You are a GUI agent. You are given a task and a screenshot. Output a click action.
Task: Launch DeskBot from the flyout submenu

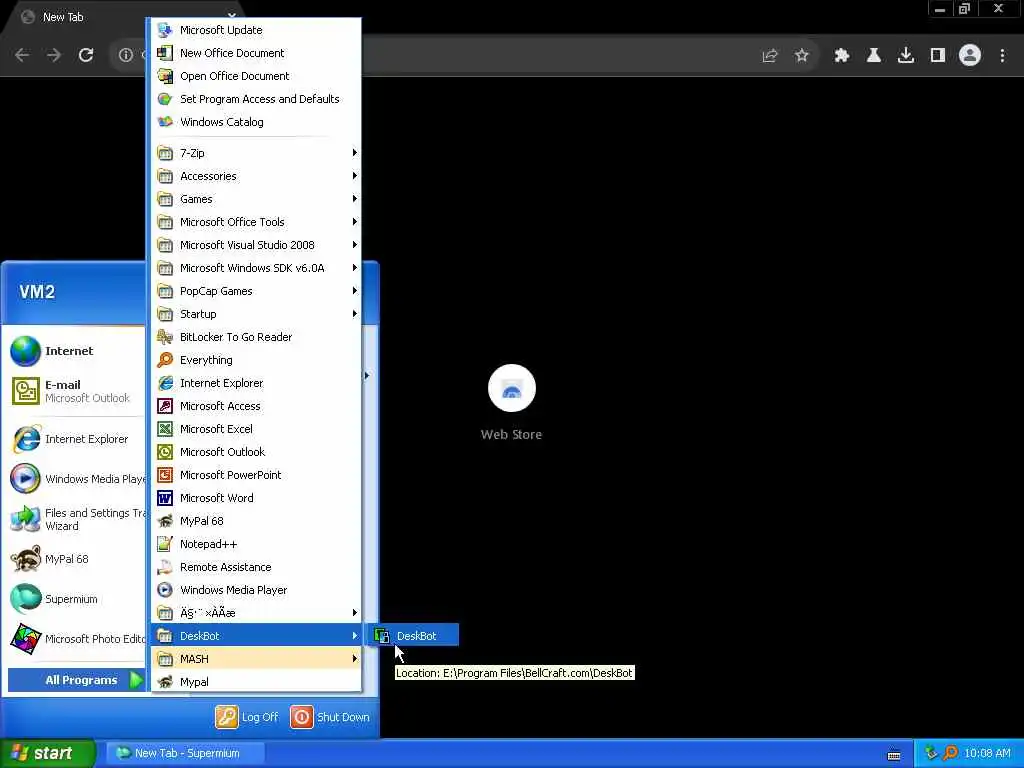point(413,635)
